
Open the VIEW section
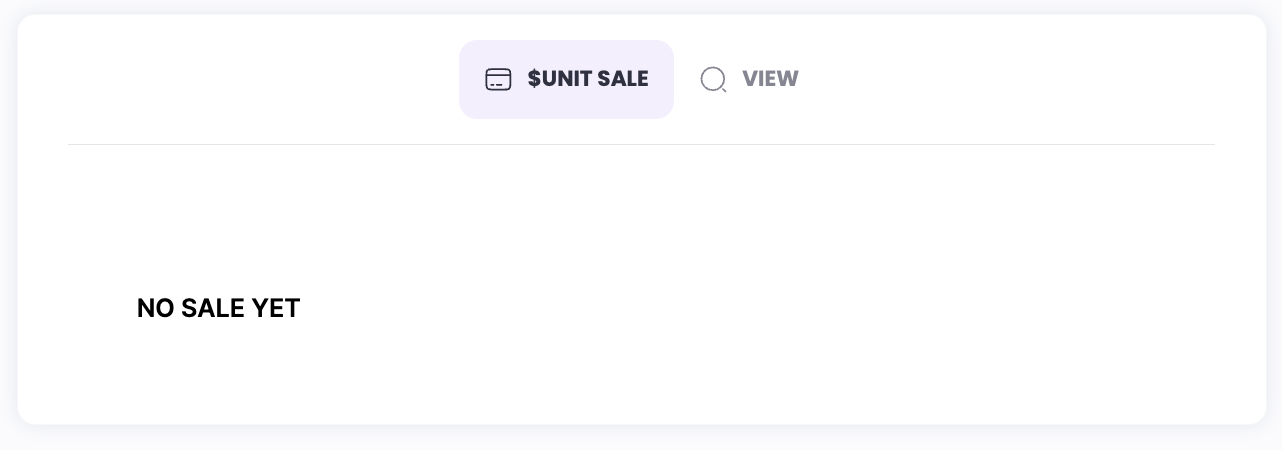749,79
